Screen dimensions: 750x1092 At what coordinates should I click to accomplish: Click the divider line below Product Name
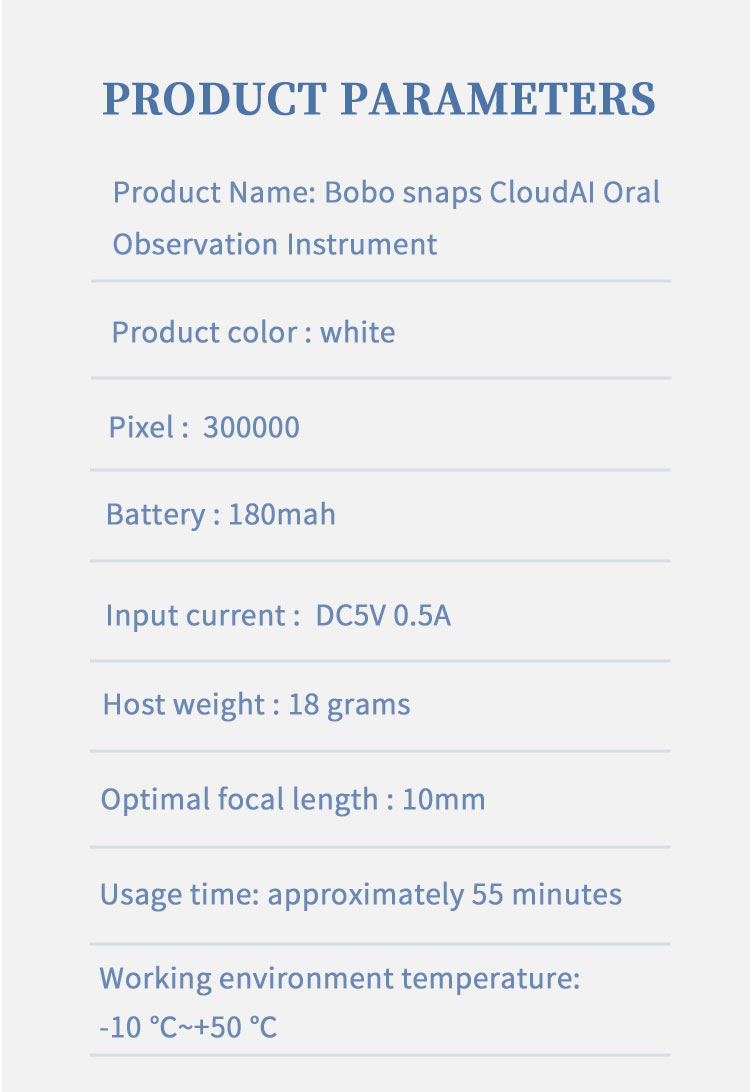click(x=381, y=281)
